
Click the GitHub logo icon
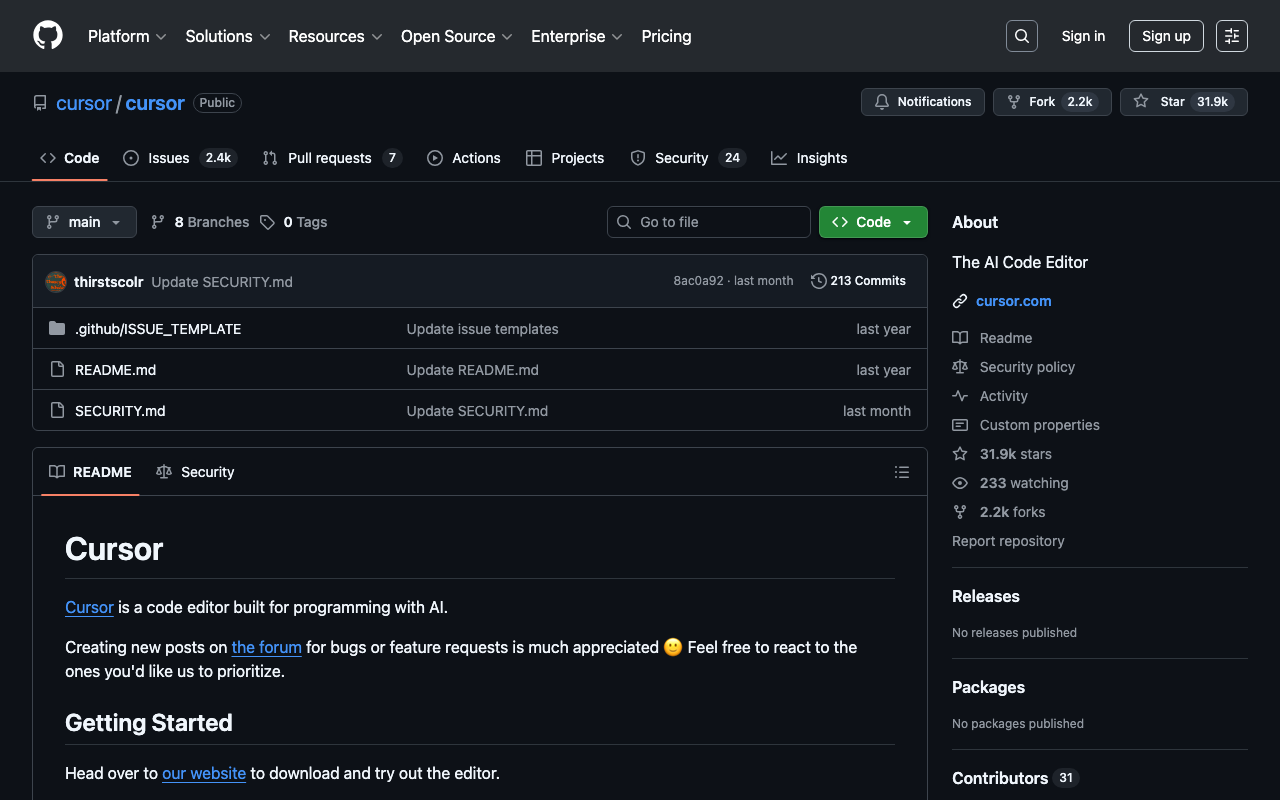[x=48, y=36]
